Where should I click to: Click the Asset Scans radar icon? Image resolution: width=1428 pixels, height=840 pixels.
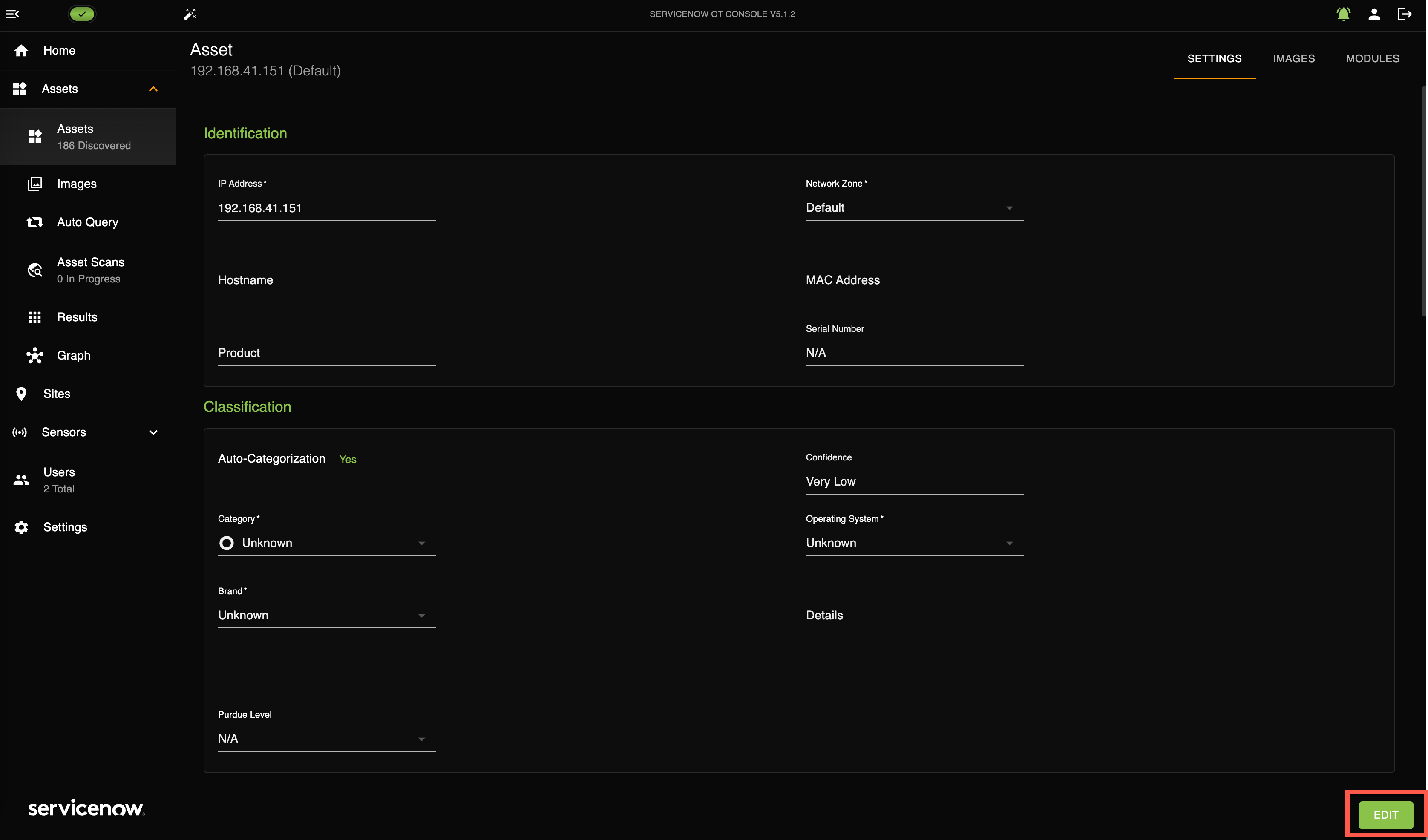(x=35, y=270)
